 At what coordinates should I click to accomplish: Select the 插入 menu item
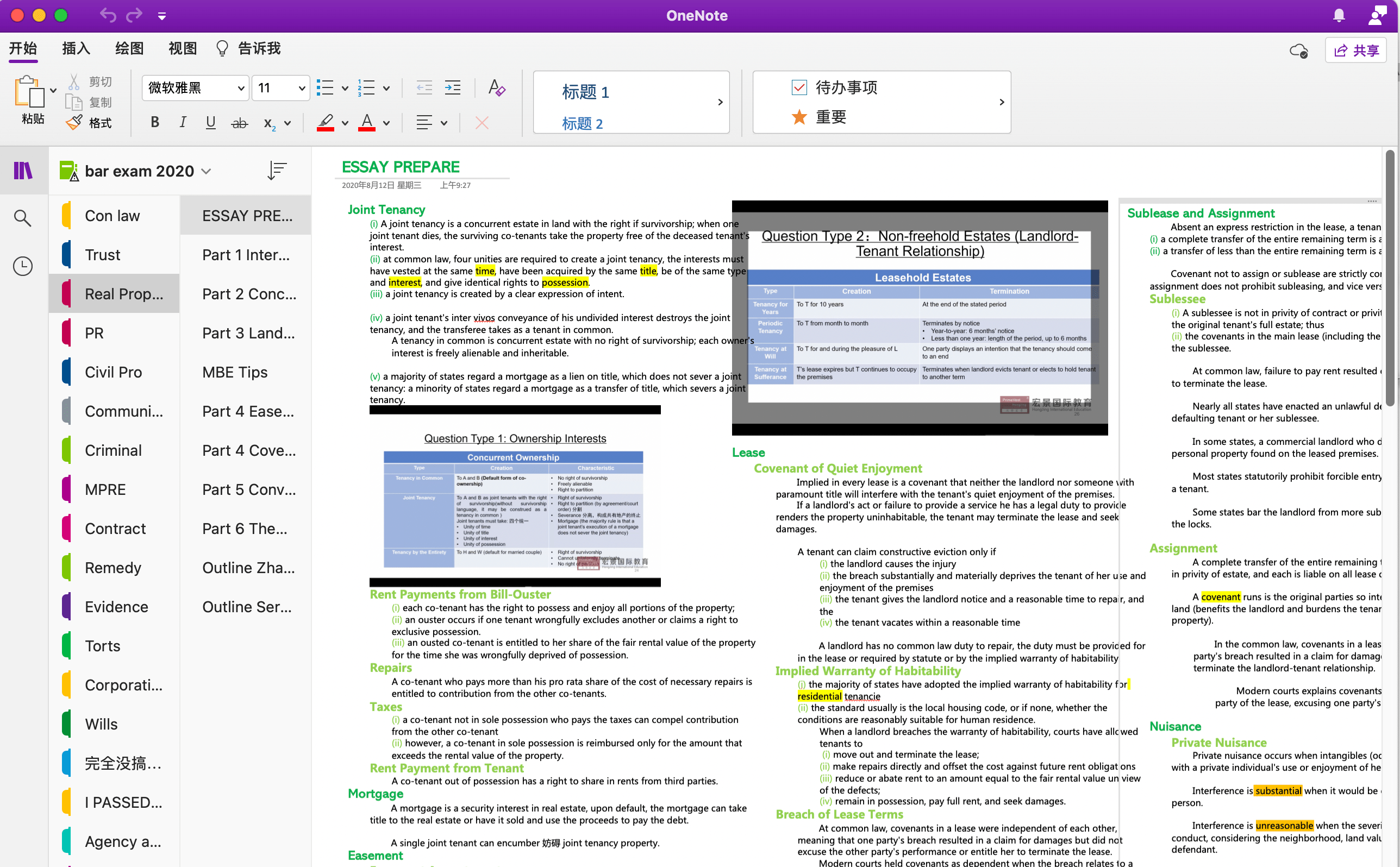coord(79,47)
